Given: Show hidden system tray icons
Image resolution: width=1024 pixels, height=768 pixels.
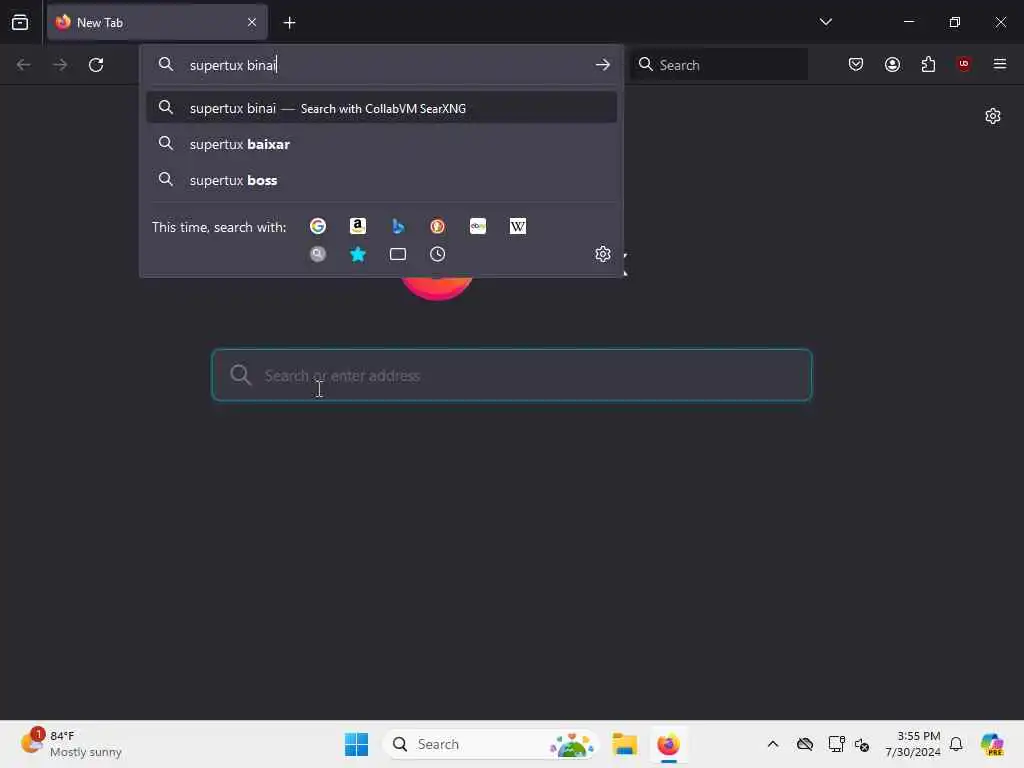Looking at the screenshot, I should pos(773,744).
